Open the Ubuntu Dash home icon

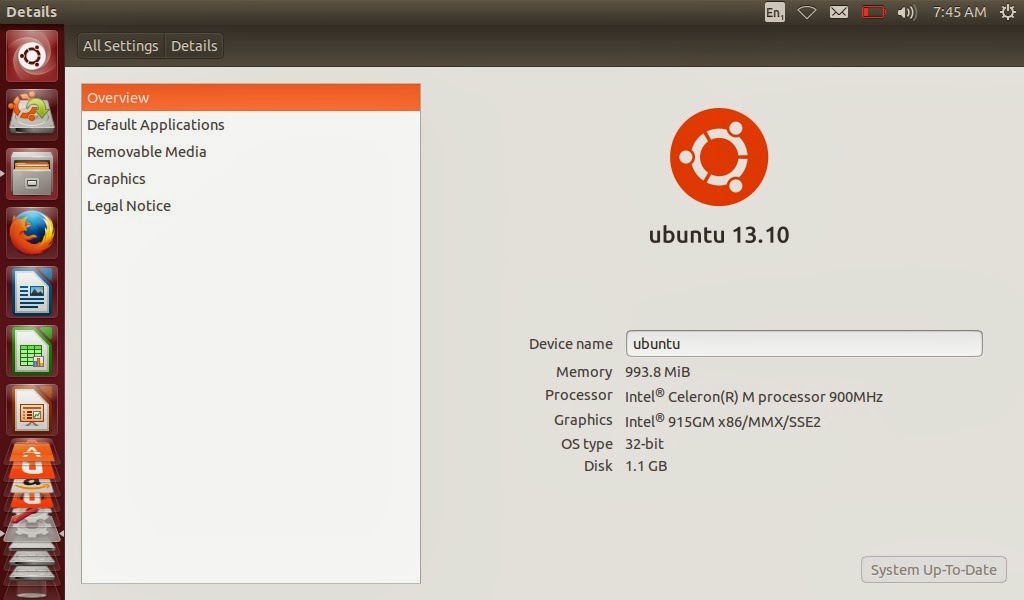tap(30, 56)
